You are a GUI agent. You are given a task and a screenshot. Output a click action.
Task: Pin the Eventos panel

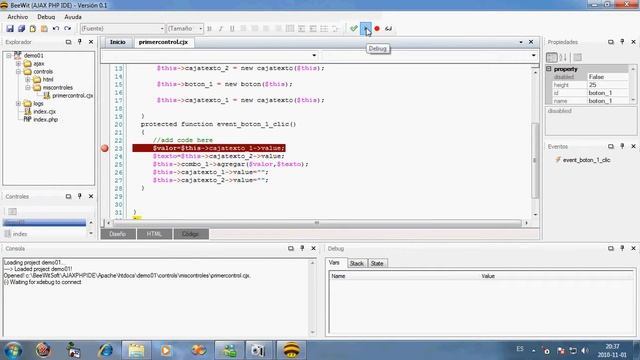point(622,146)
